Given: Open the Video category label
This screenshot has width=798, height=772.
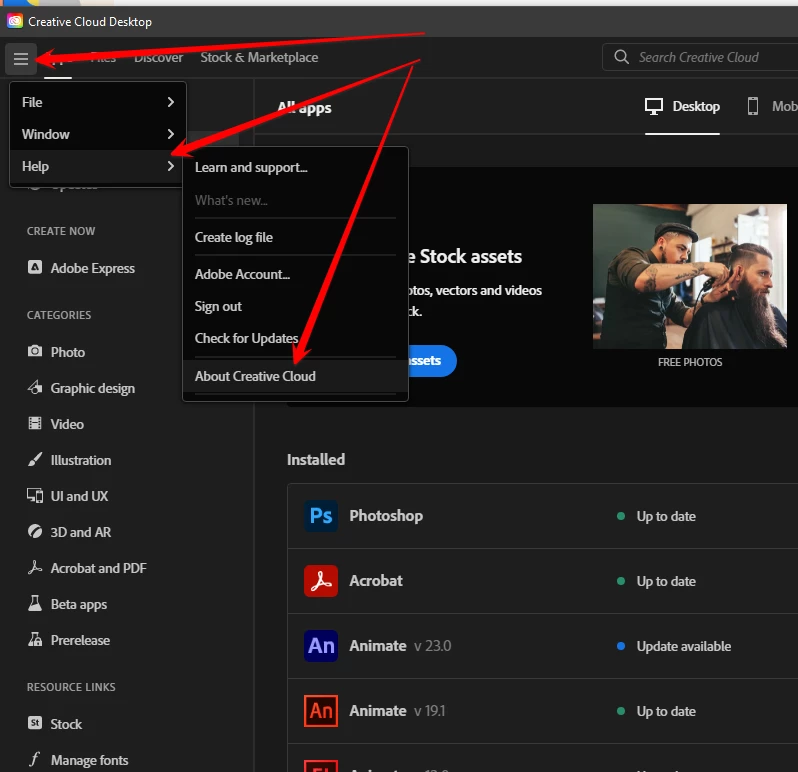Looking at the screenshot, I should 67,424.
